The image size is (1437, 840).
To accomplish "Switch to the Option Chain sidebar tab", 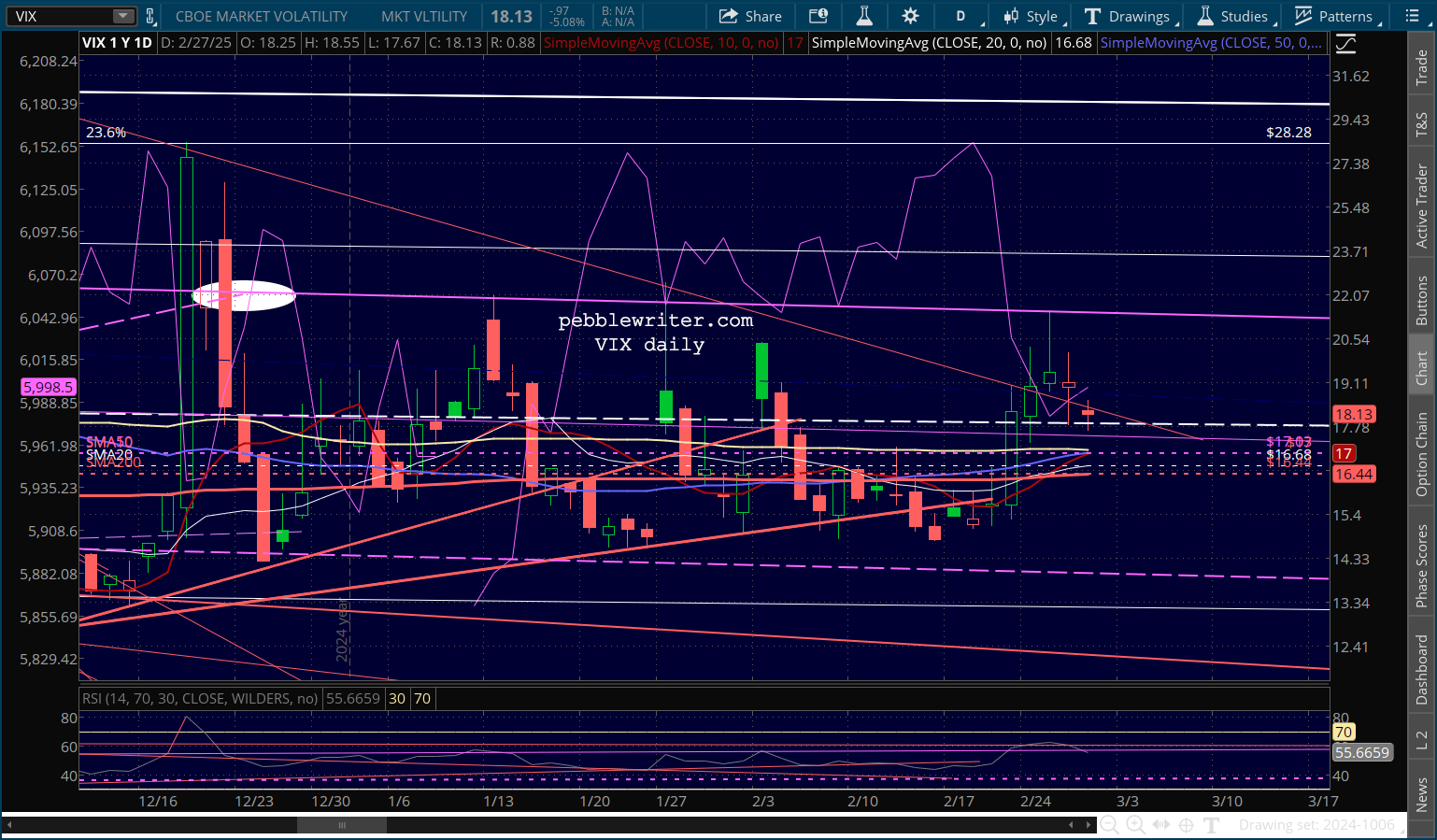I will (x=1421, y=454).
